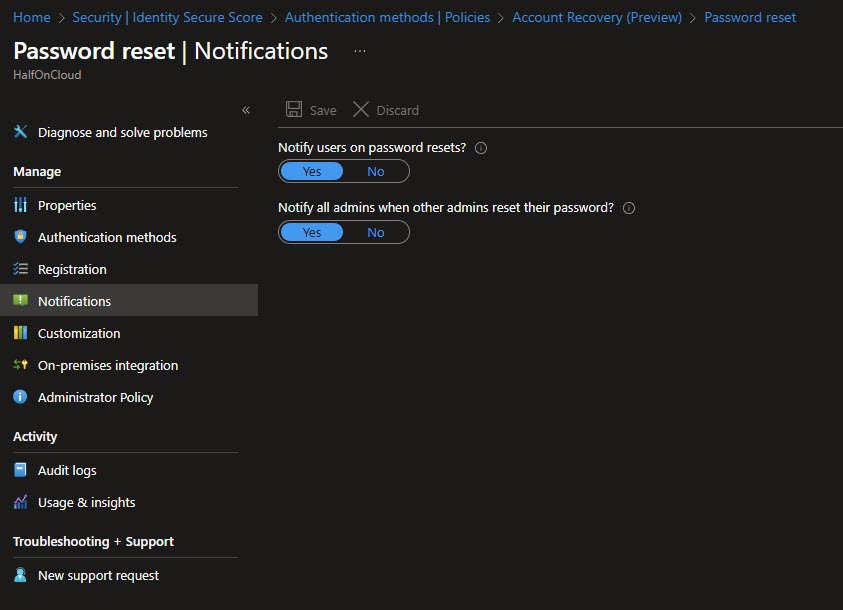The height and width of the screenshot is (610, 843).
Task: Click the Save button in toolbar
Action: tap(311, 110)
